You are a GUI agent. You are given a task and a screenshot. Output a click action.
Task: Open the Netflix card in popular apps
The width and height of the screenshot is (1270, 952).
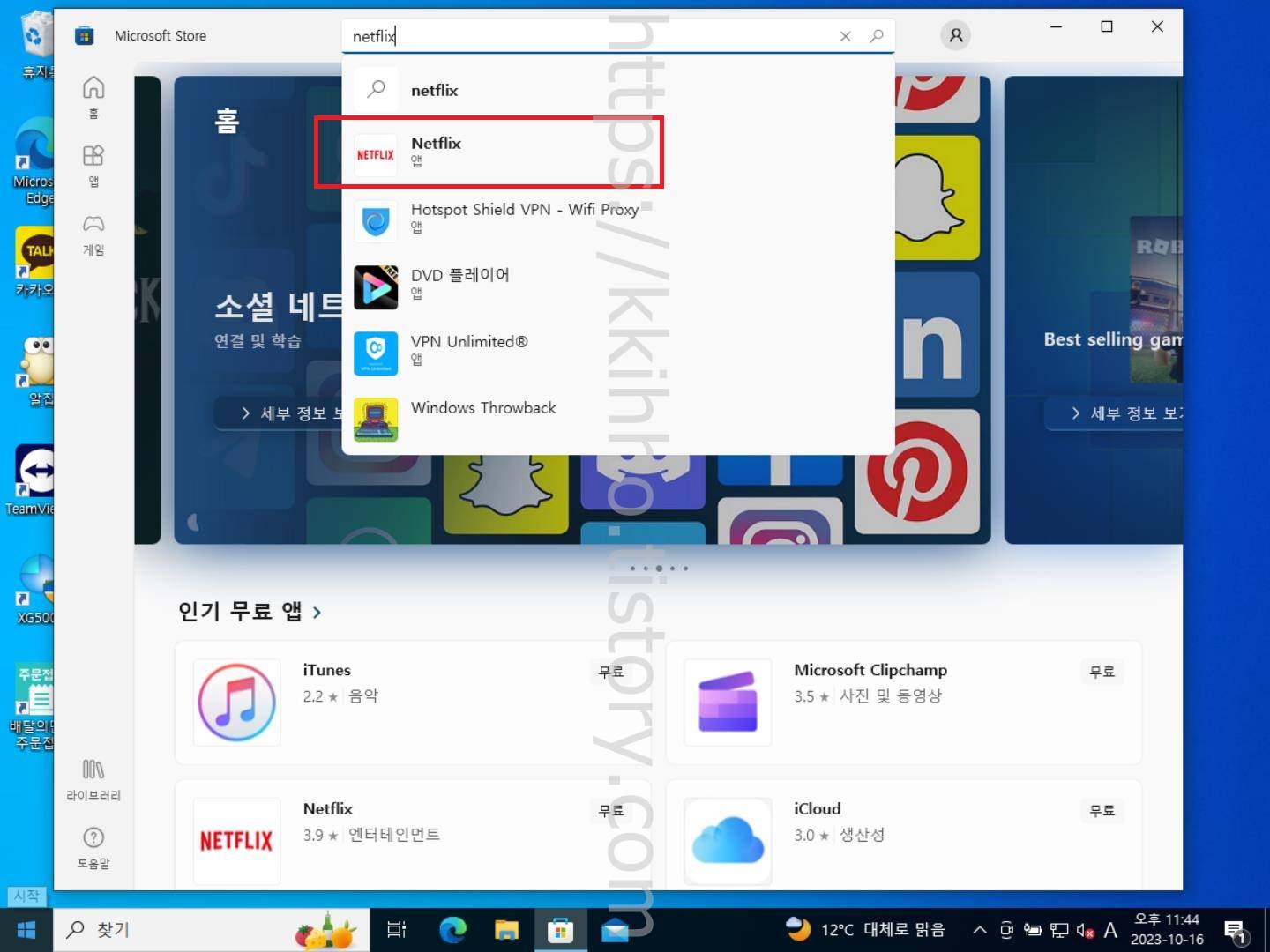point(413,834)
